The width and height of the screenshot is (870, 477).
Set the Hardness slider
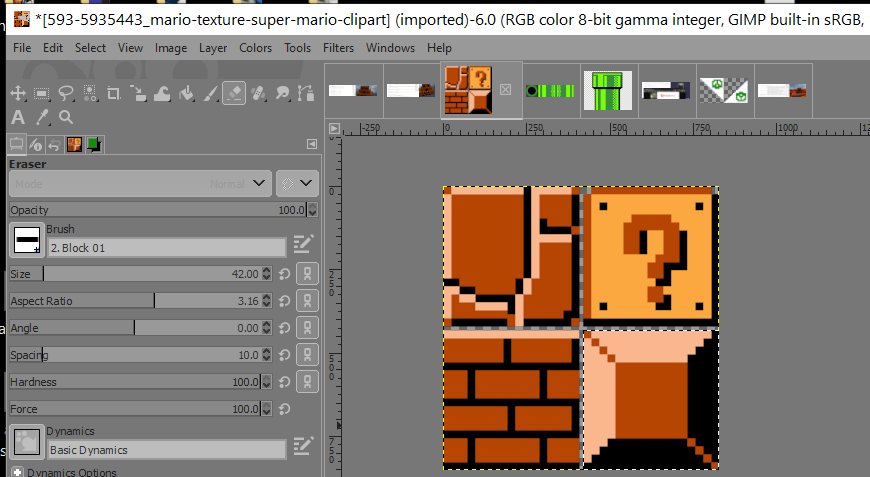click(135, 382)
